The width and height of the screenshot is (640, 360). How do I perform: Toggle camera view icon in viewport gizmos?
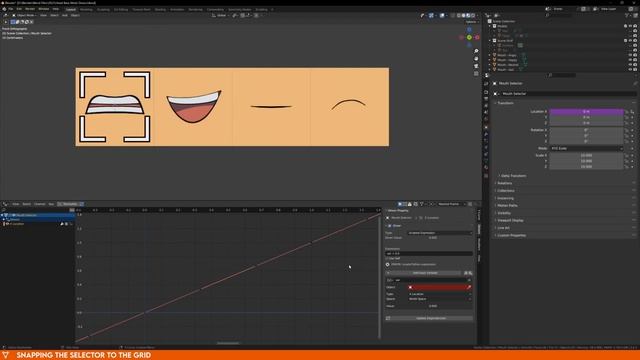pos(476,66)
